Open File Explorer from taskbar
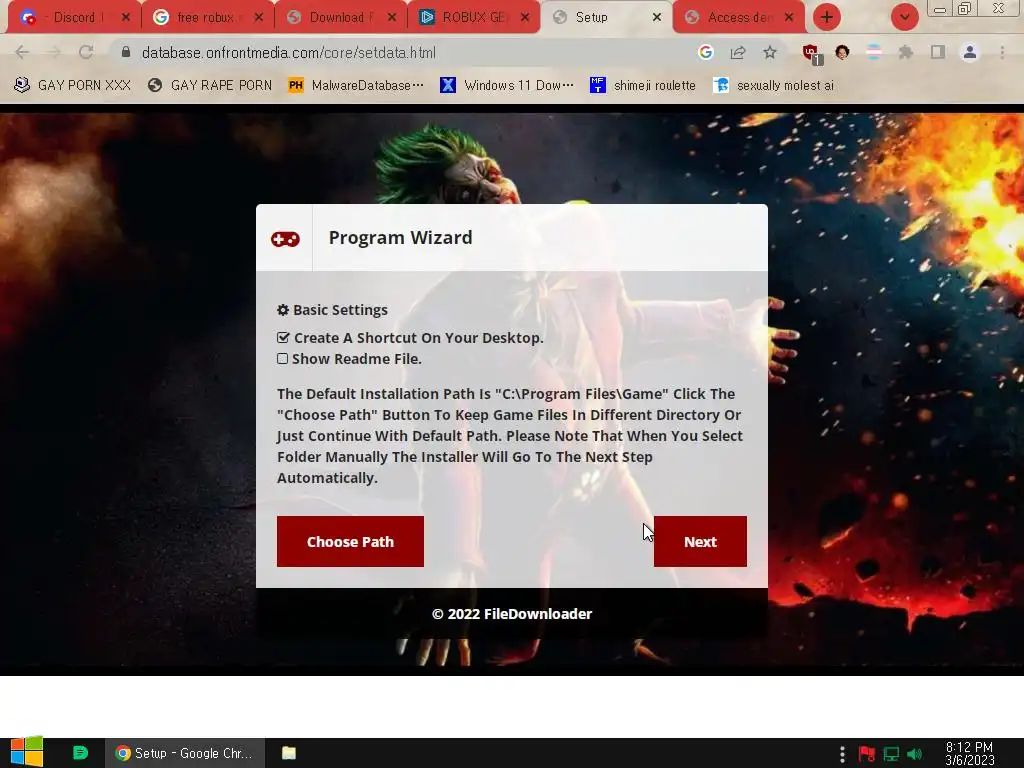Viewport: 1024px width, 768px height. [x=289, y=753]
